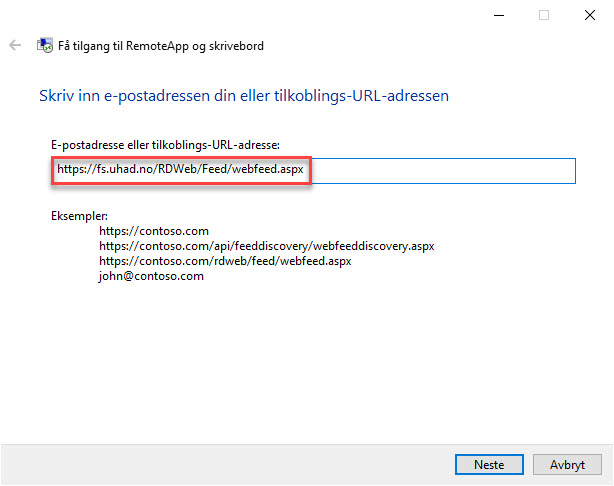The height and width of the screenshot is (486, 614).
Task: Click the 'Få tilgang til RemoteApp og skrivebord' title
Action: pyautogui.click(x=161, y=46)
